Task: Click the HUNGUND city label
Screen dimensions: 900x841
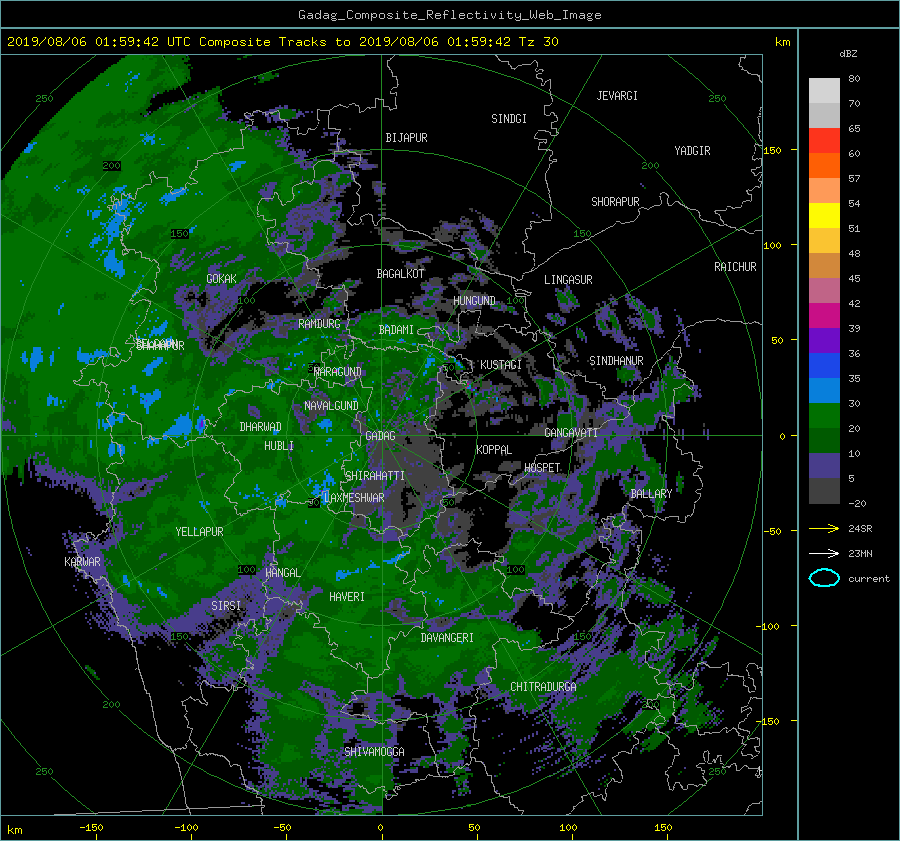Action: [x=474, y=301]
